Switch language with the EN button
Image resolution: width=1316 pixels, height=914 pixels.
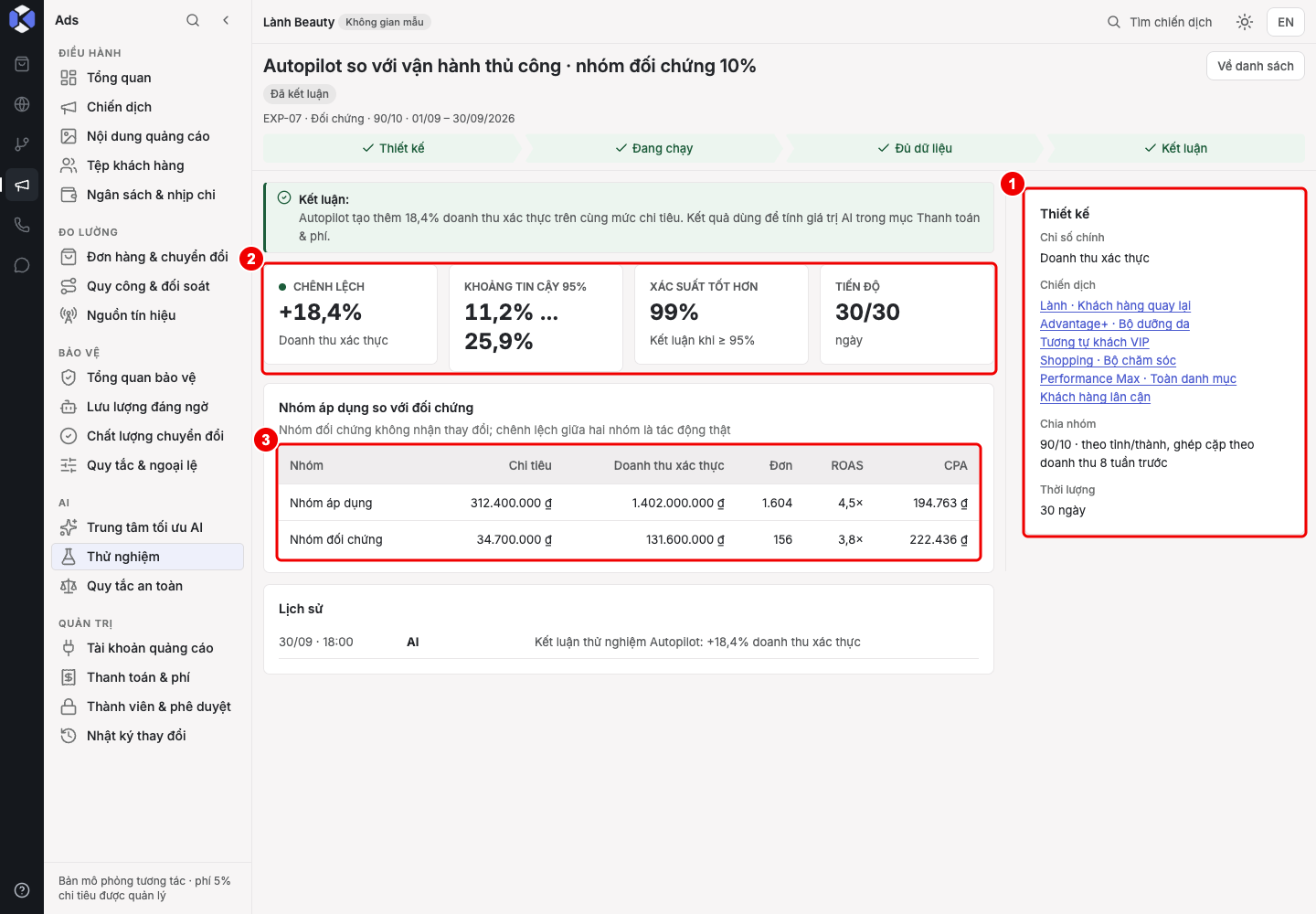pyautogui.click(x=1286, y=22)
